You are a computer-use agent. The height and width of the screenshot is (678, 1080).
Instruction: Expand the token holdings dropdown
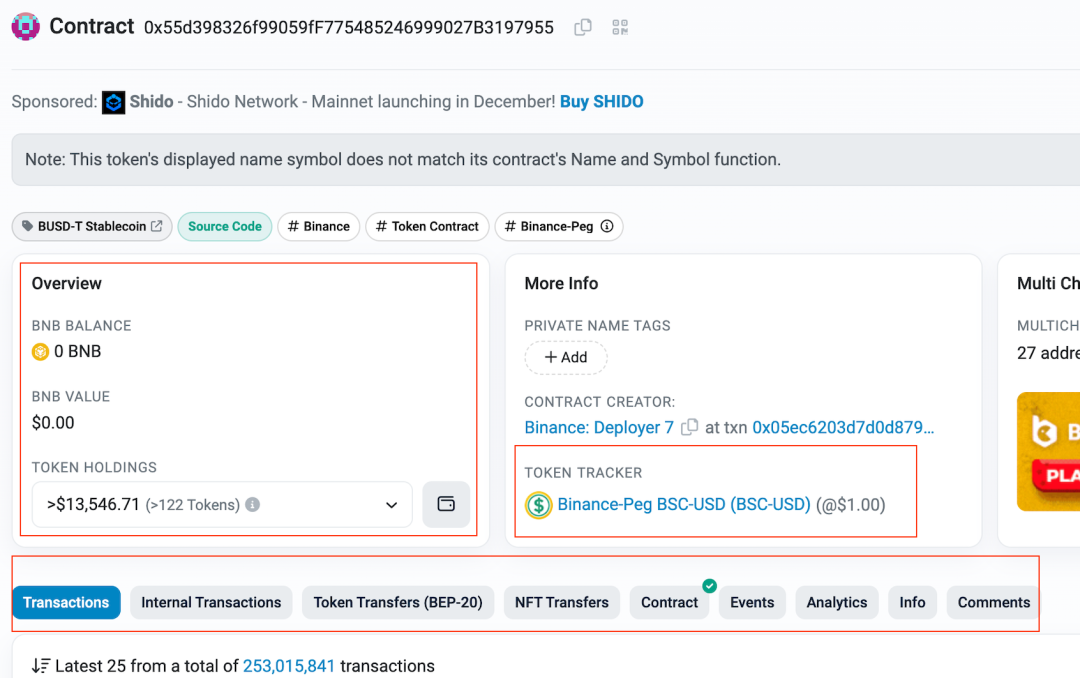point(222,505)
